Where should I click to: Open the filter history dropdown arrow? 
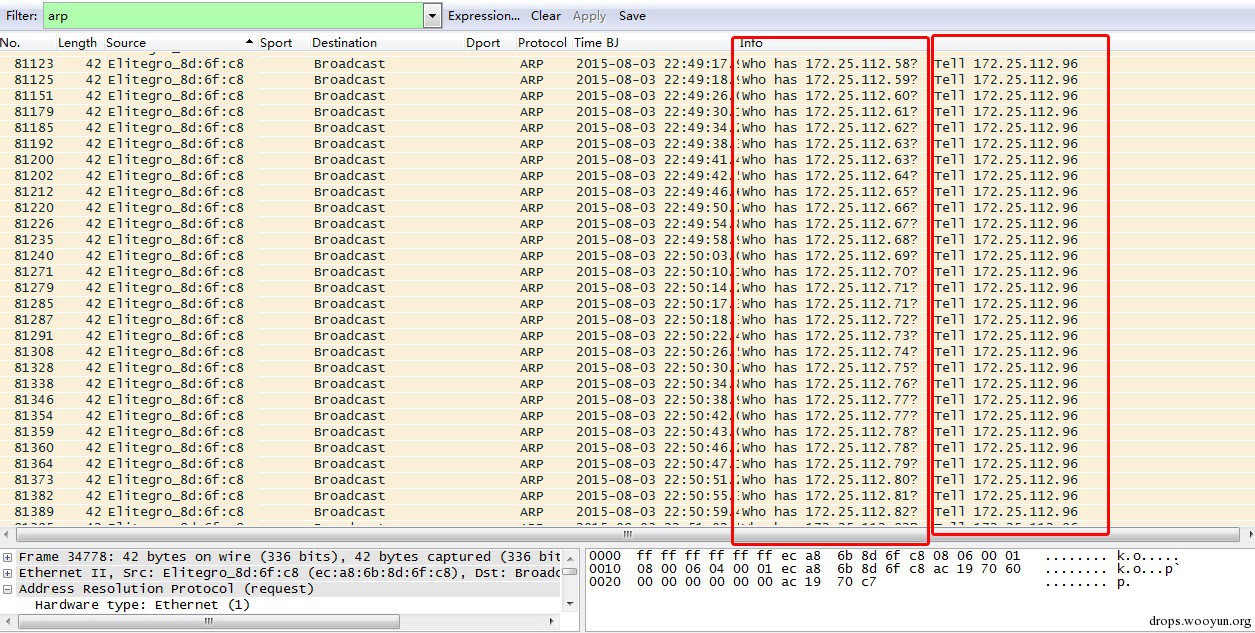coord(432,16)
